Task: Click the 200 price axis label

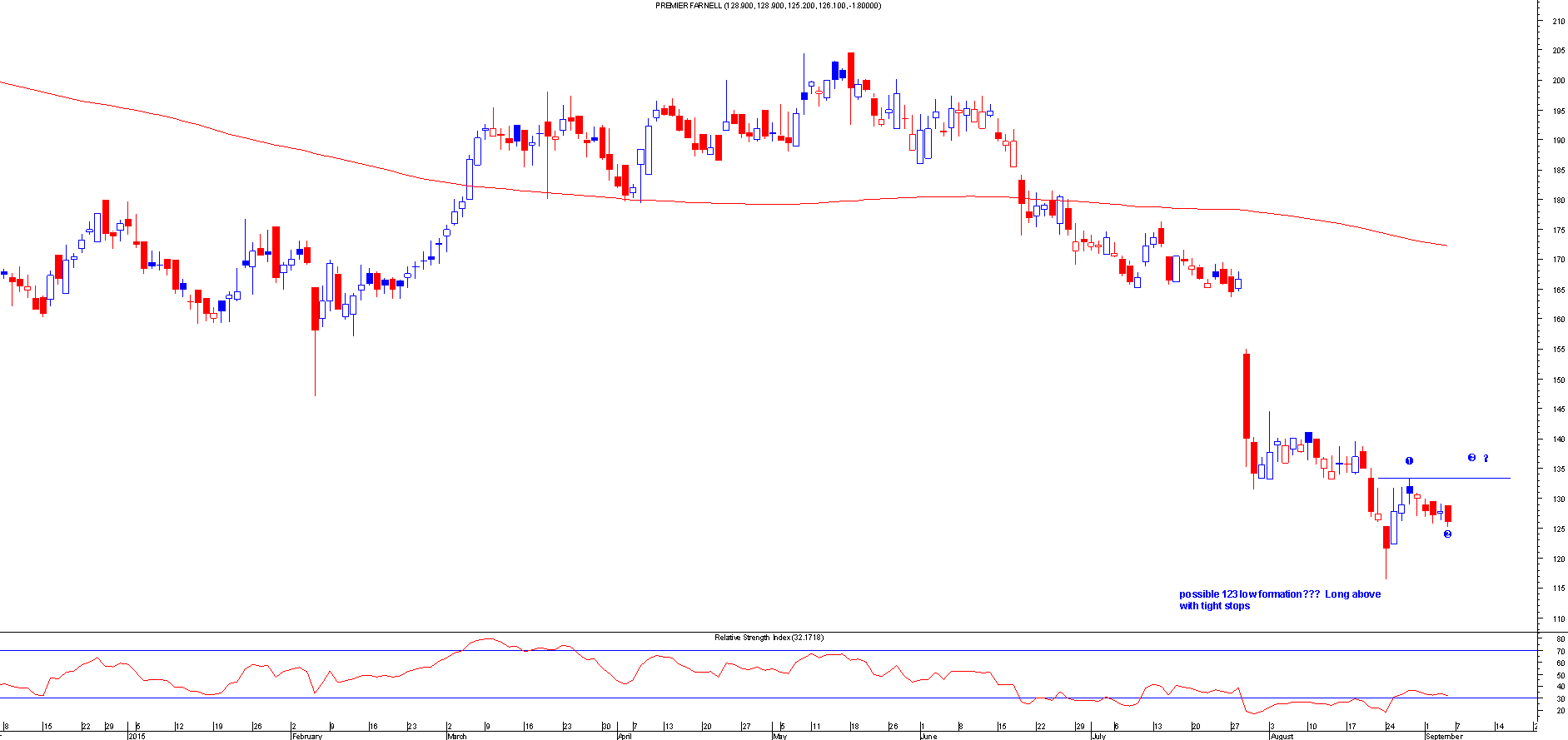Action: click(x=1557, y=81)
